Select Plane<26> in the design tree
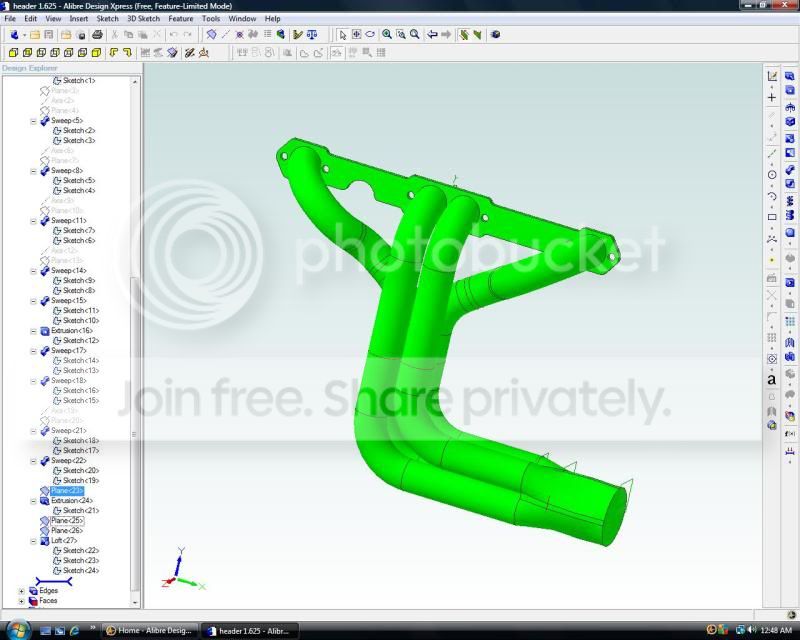Screen dimensions: 800x640 coord(67,531)
